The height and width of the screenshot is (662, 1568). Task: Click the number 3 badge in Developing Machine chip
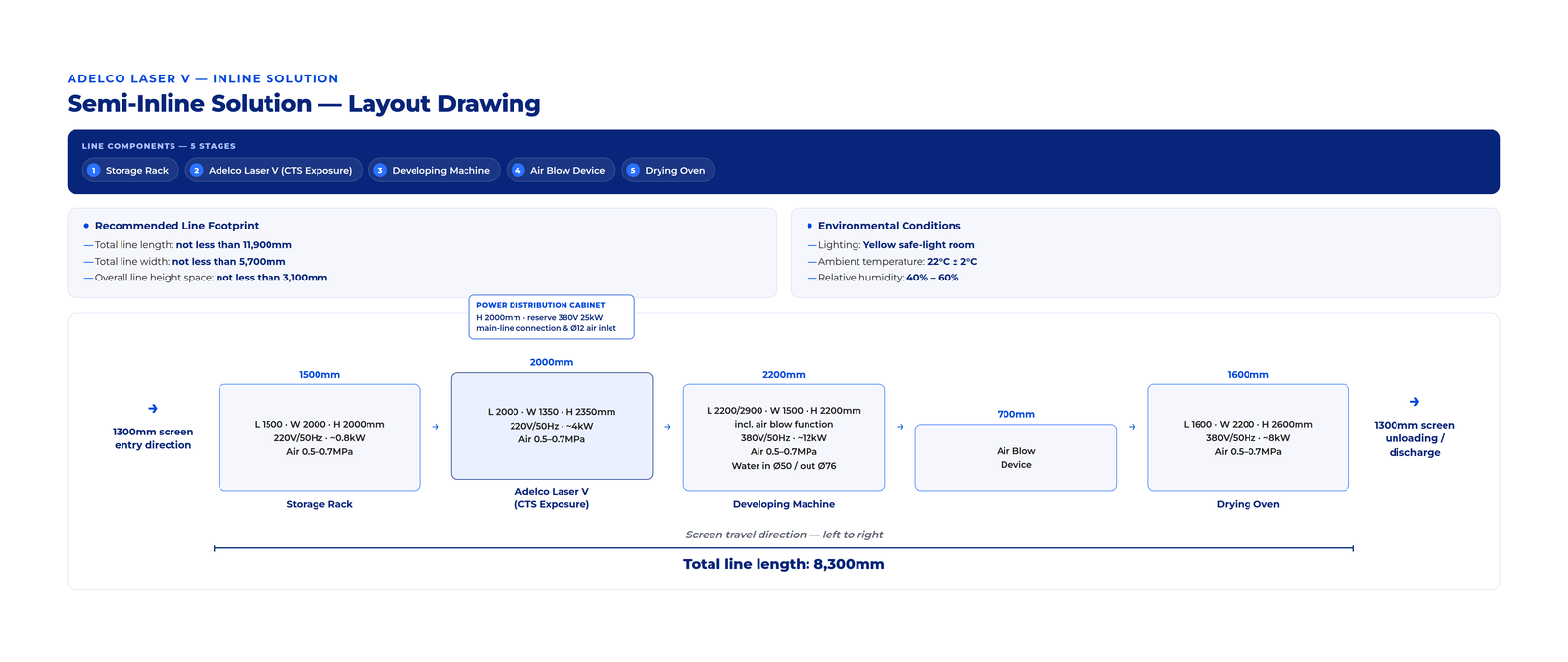[x=380, y=171]
